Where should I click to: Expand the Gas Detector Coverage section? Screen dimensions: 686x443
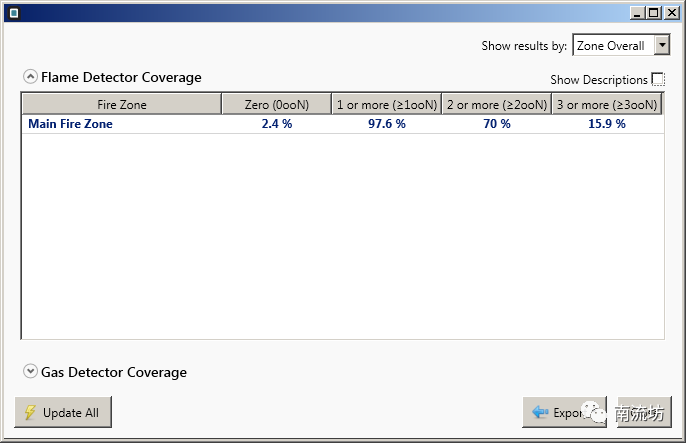pyautogui.click(x=30, y=371)
